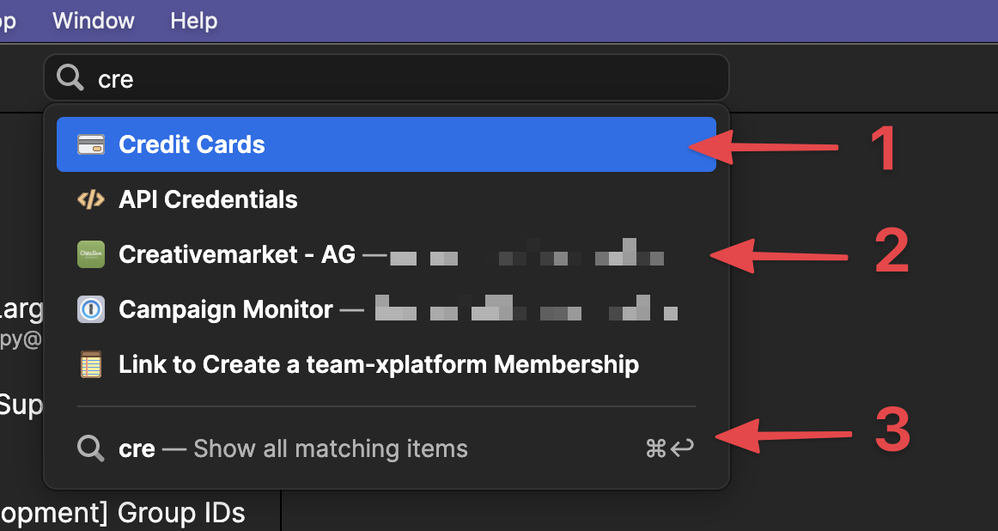Click the blurred details beside Campaign Monitor
998x531 pixels.
tap(527, 310)
